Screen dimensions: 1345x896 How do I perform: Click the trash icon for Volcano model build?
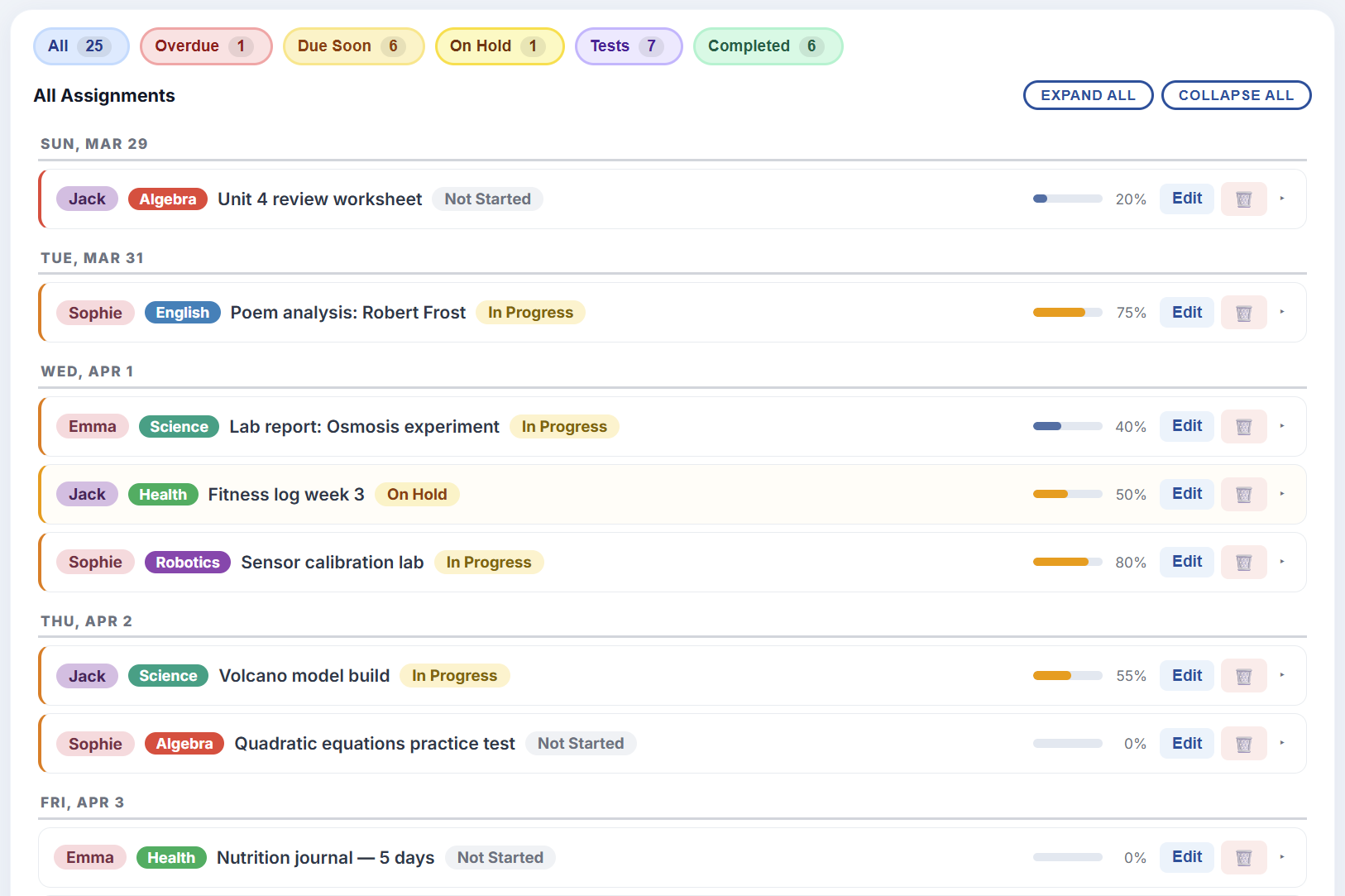(1243, 675)
